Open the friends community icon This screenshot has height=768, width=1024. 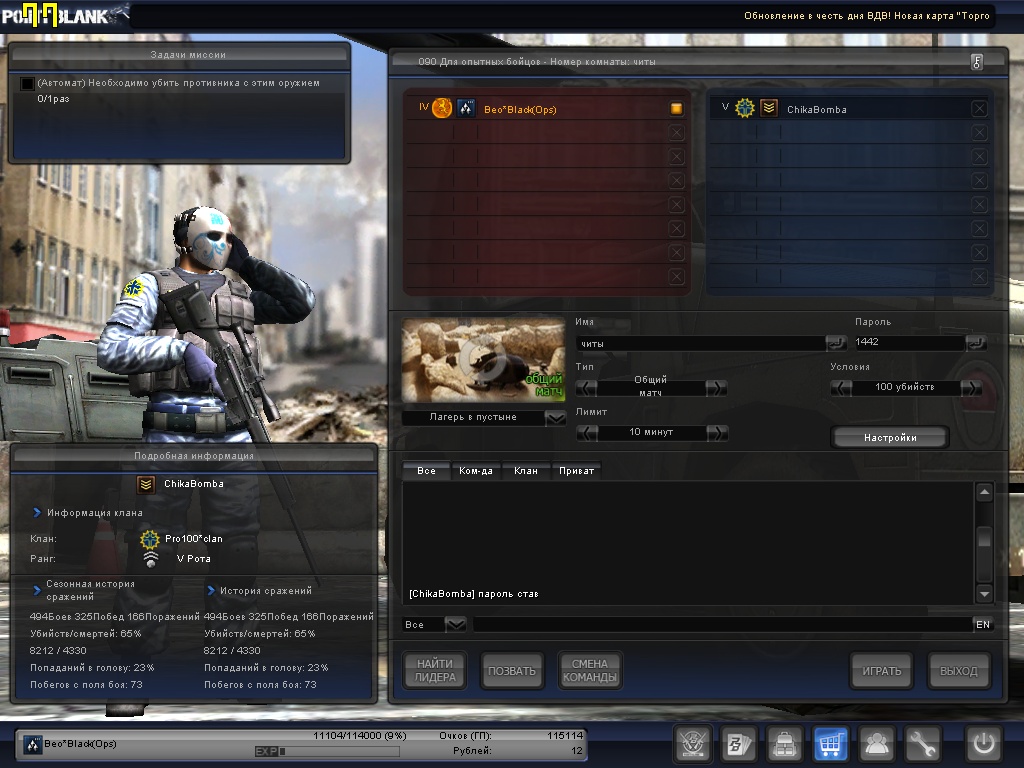[877, 745]
